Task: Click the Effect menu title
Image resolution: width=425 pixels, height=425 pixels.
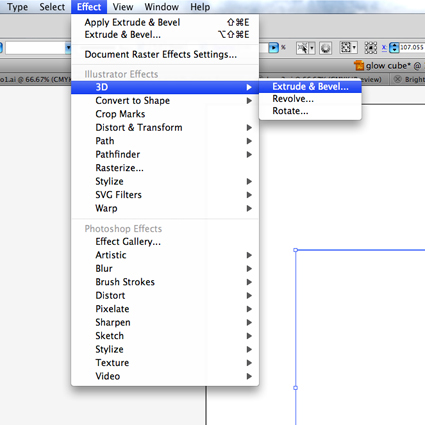Action: pos(89,7)
